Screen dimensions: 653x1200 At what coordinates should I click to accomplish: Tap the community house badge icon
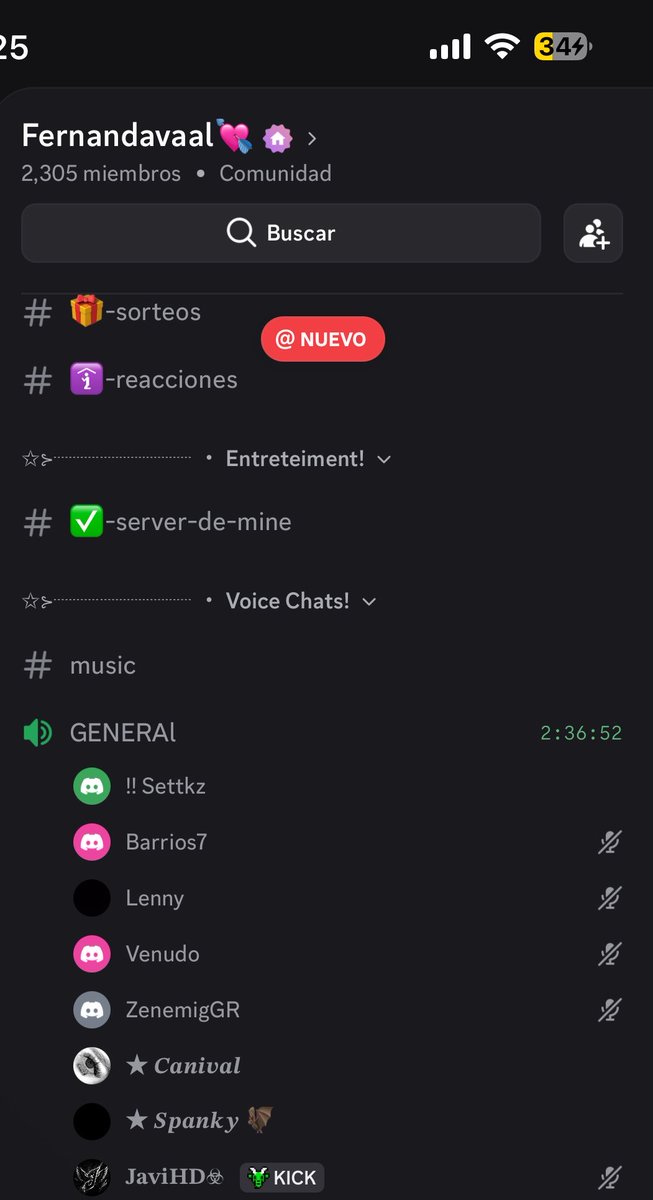click(278, 138)
